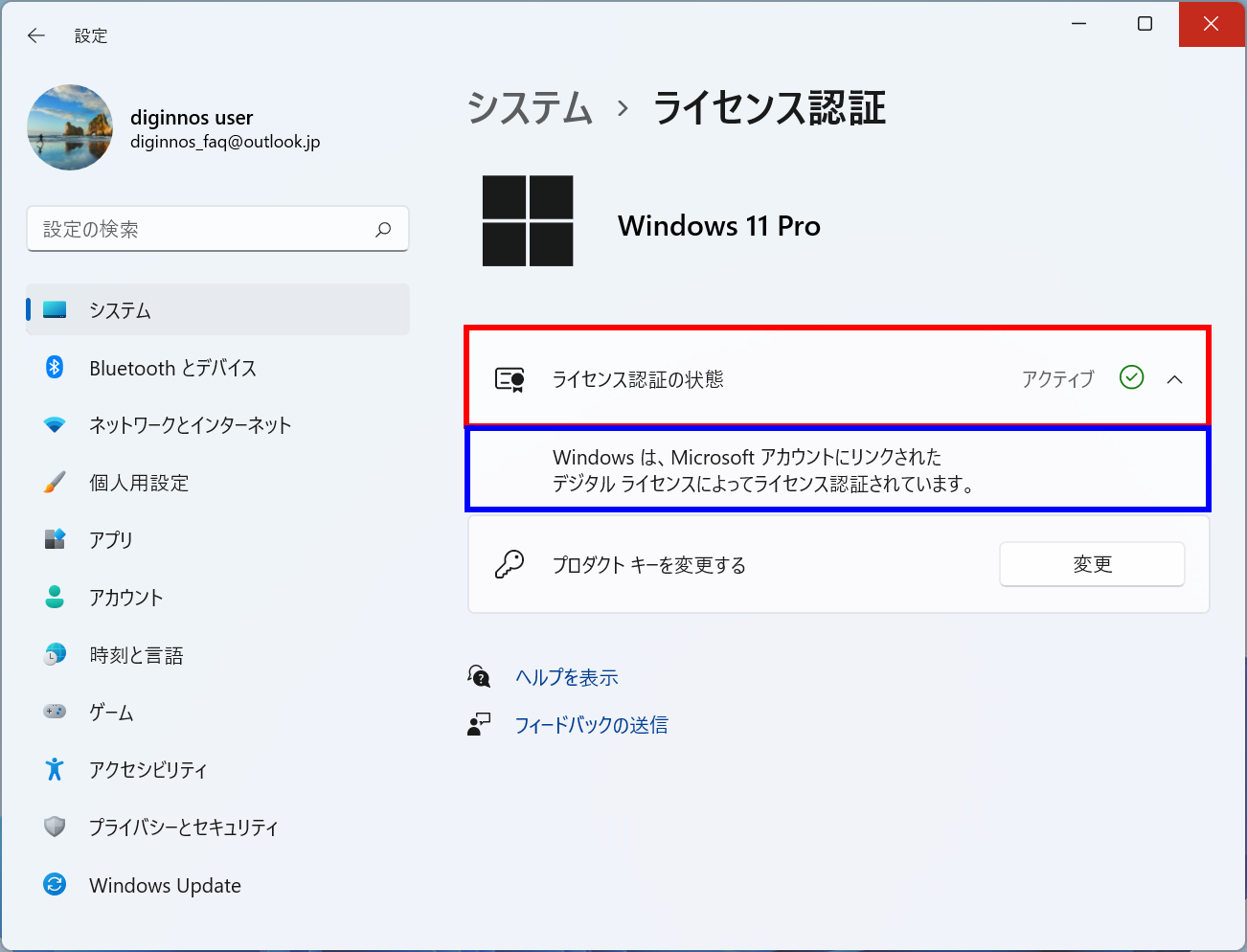Maximize the settings window
Image resolution: width=1247 pixels, height=952 pixels.
(x=1145, y=23)
